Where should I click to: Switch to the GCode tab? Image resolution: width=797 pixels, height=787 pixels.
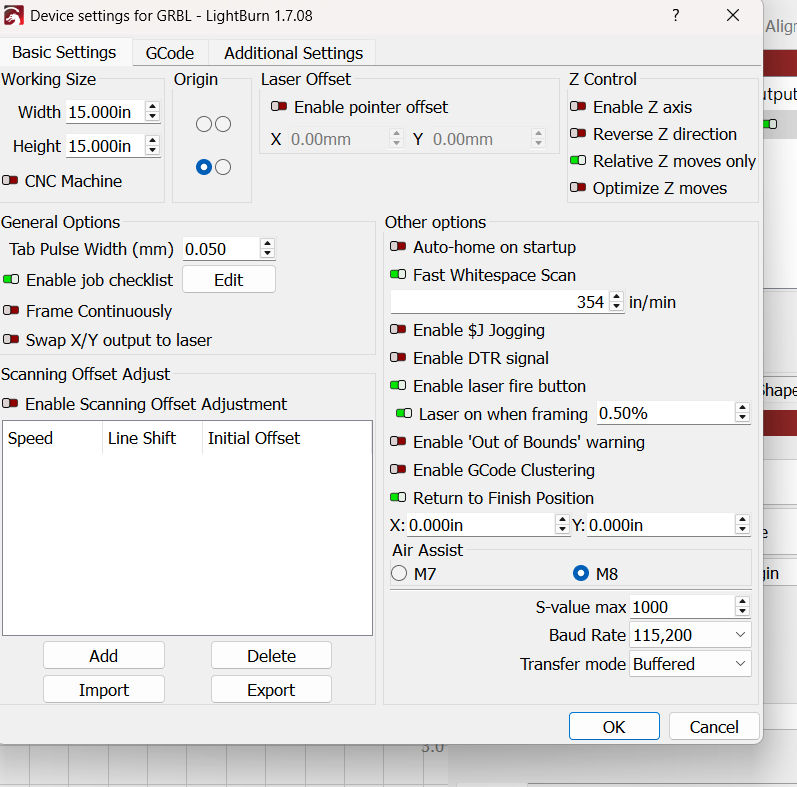tap(170, 53)
